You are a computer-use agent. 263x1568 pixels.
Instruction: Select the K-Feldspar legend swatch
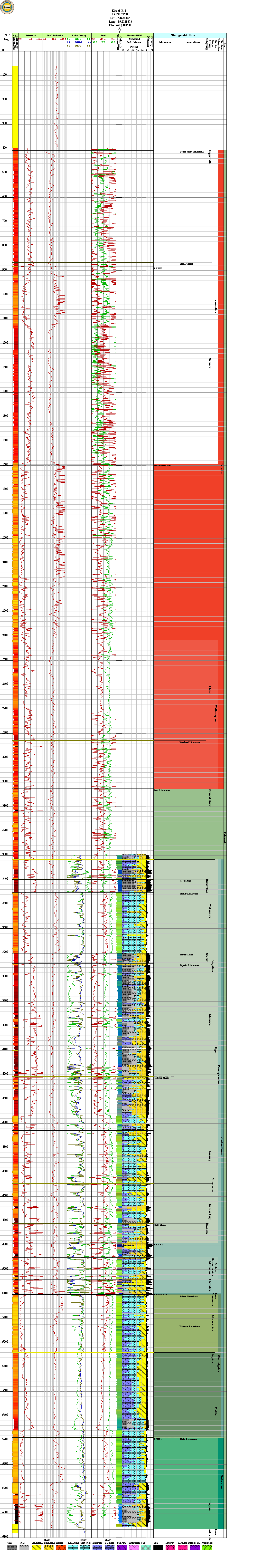183,1547
